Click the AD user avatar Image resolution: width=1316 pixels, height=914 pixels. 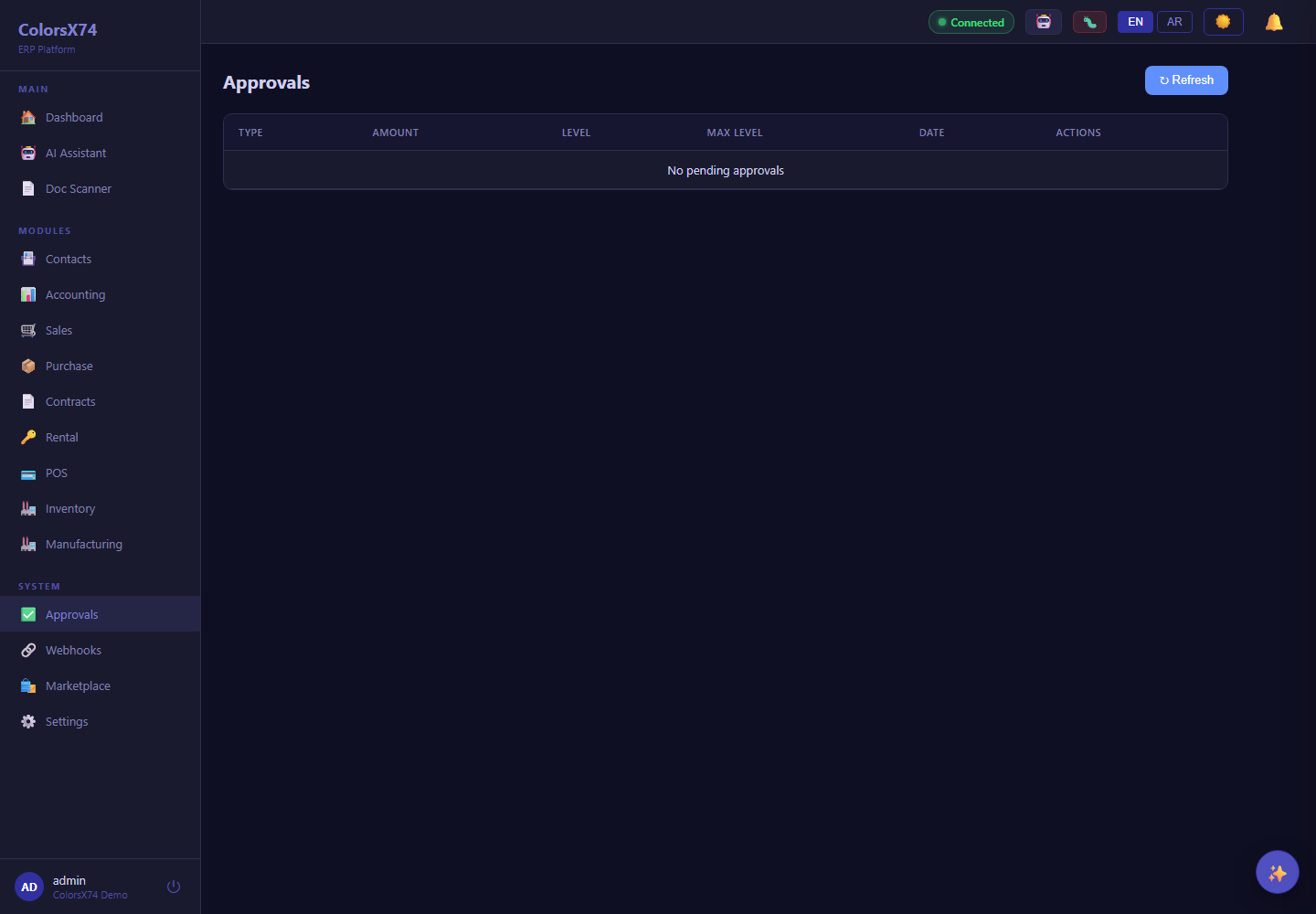pos(29,887)
